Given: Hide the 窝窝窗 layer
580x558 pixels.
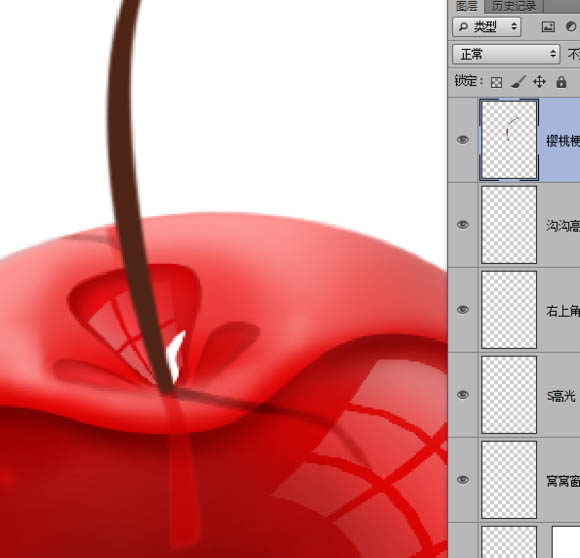Looking at the screenshot, I should 463,480.
